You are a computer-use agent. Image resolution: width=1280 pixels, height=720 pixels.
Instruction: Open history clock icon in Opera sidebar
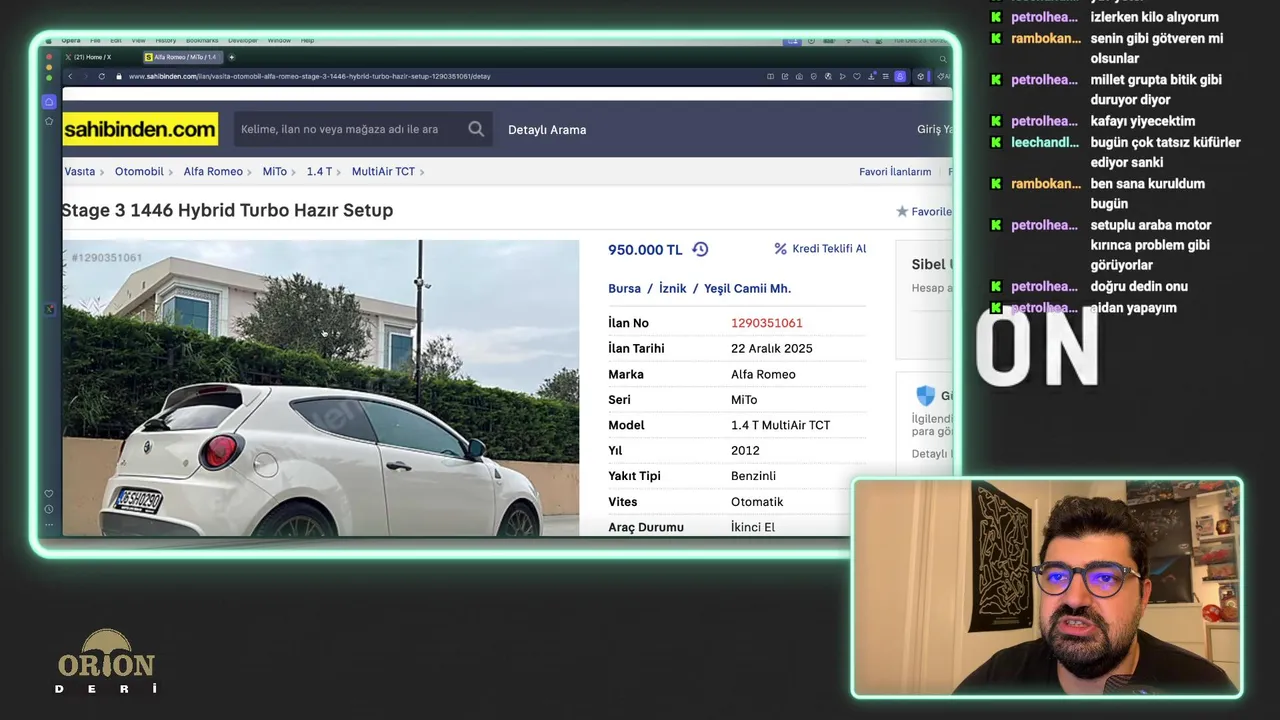49,509
